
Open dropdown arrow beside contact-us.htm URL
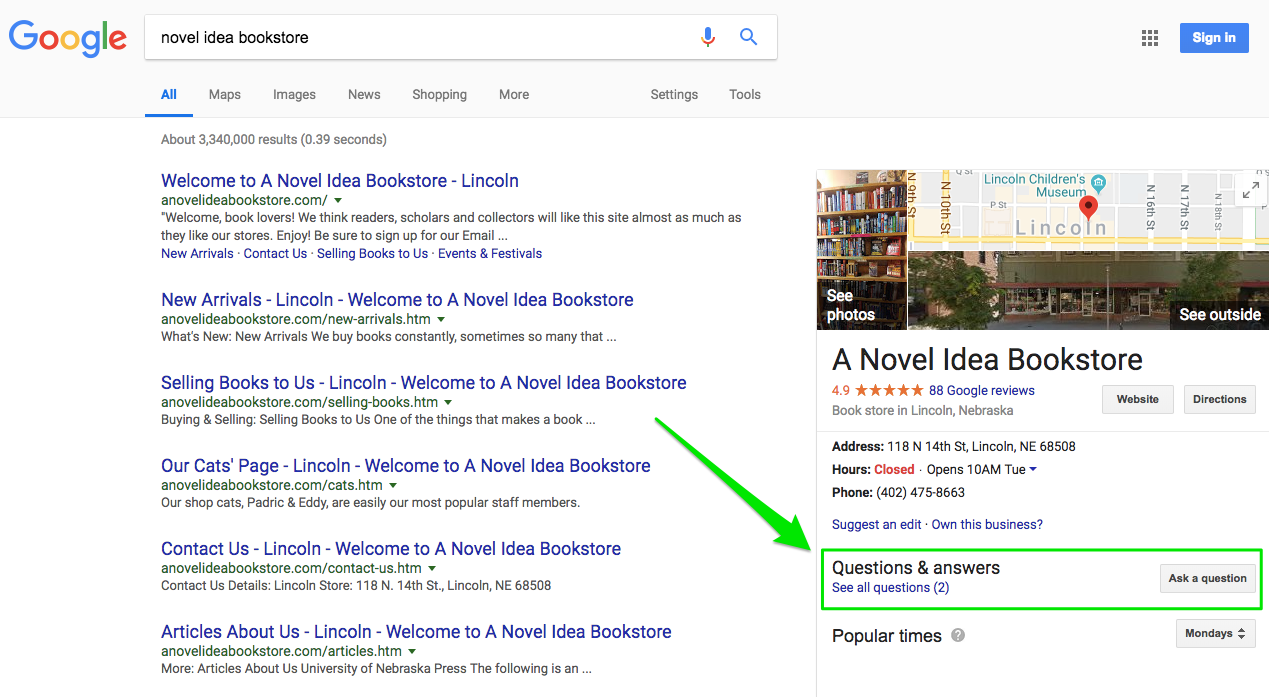pyautogui.click(x=432, y=568)
